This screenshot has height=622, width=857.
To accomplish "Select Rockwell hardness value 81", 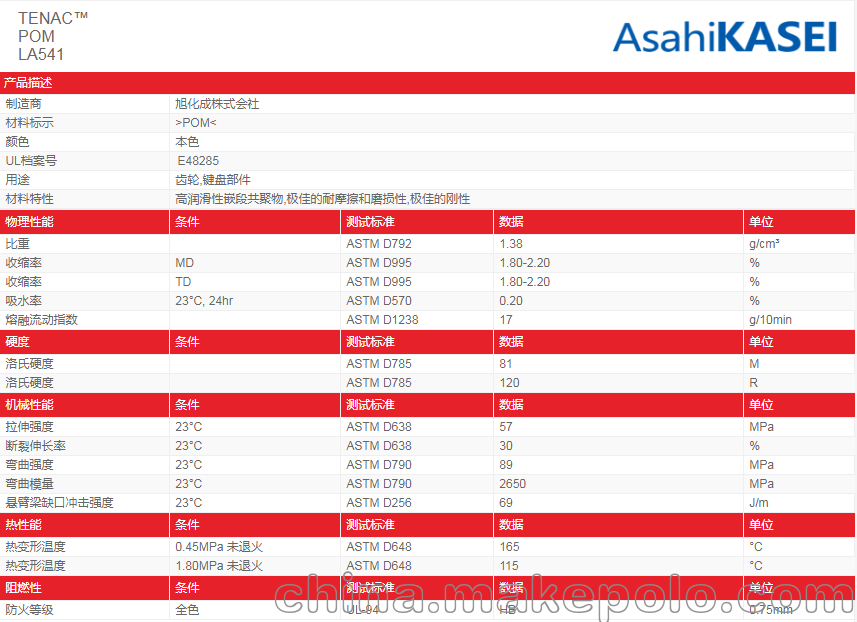I will [506, 364].
